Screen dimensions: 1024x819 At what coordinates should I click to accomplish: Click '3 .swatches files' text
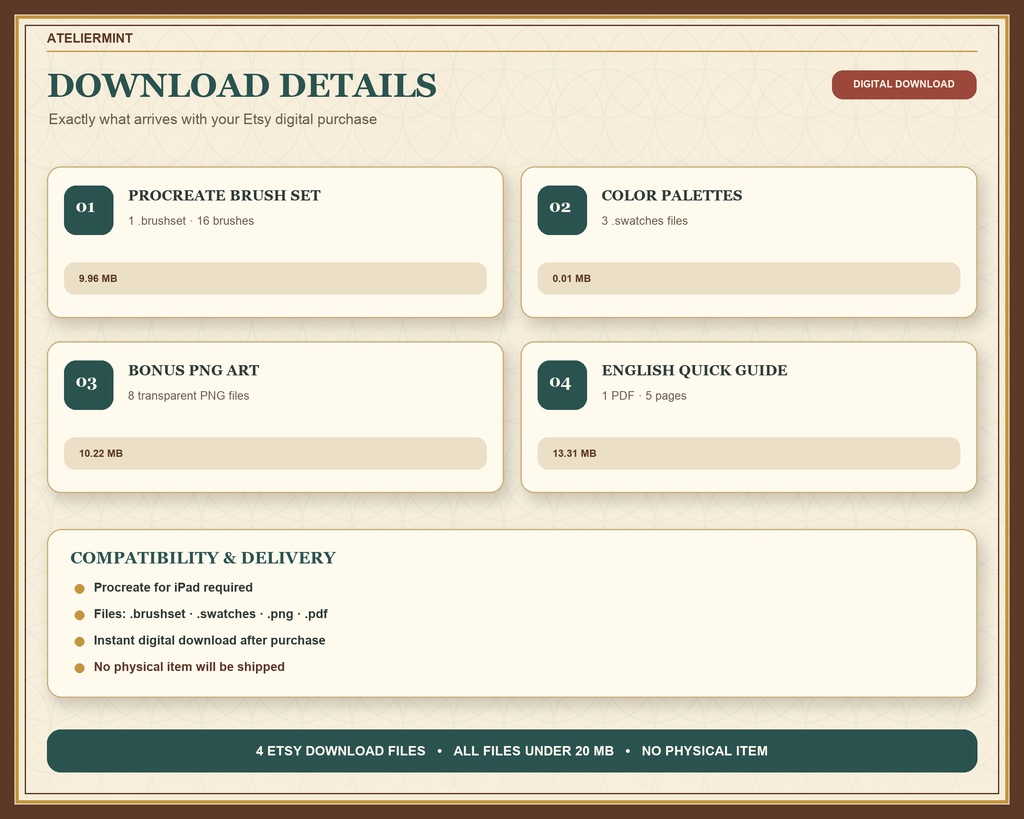pyautogui.click(x=645, y=221)
